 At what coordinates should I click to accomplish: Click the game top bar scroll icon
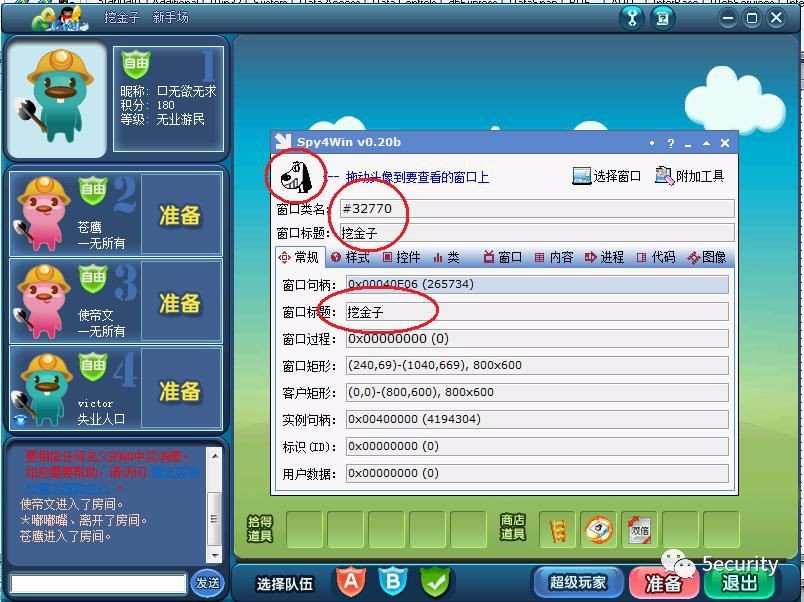(x=662, y=18)
